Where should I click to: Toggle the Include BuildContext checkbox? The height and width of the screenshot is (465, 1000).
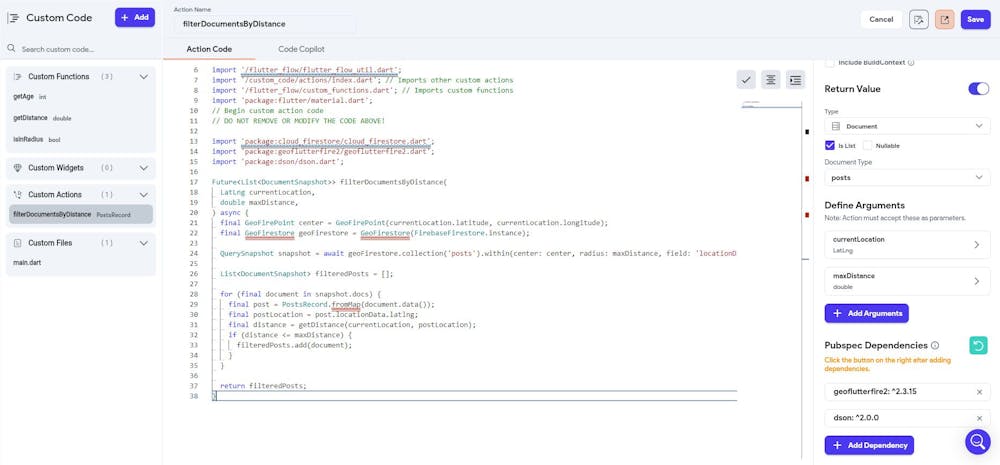[830, 63]
